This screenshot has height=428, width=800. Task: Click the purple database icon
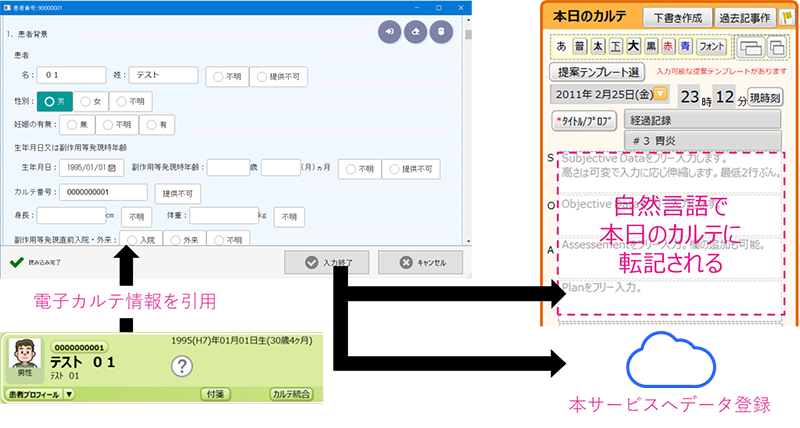(x=439, y=32)
